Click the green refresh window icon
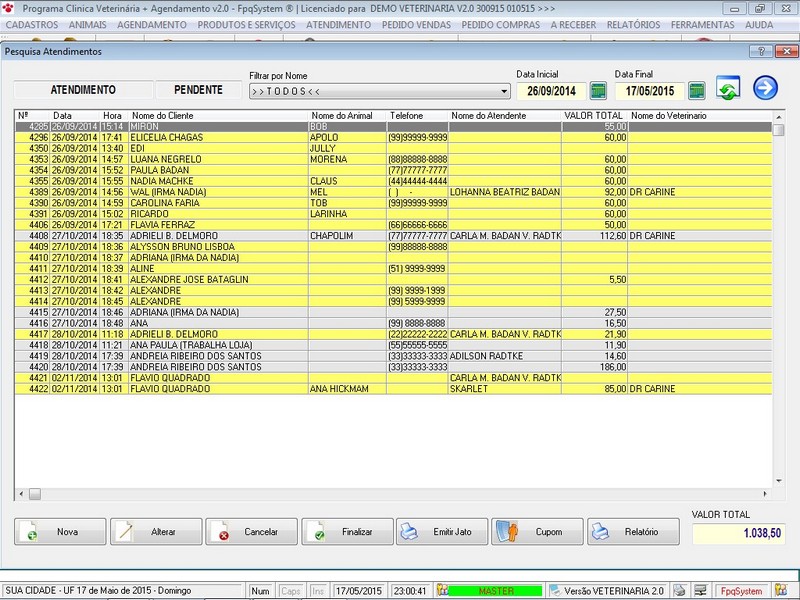 728,88
